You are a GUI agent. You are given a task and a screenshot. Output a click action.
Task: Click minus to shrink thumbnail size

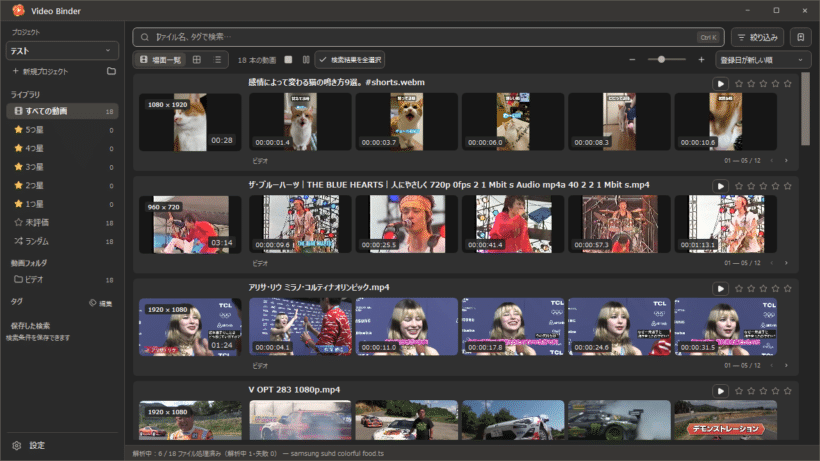[632, 60]
